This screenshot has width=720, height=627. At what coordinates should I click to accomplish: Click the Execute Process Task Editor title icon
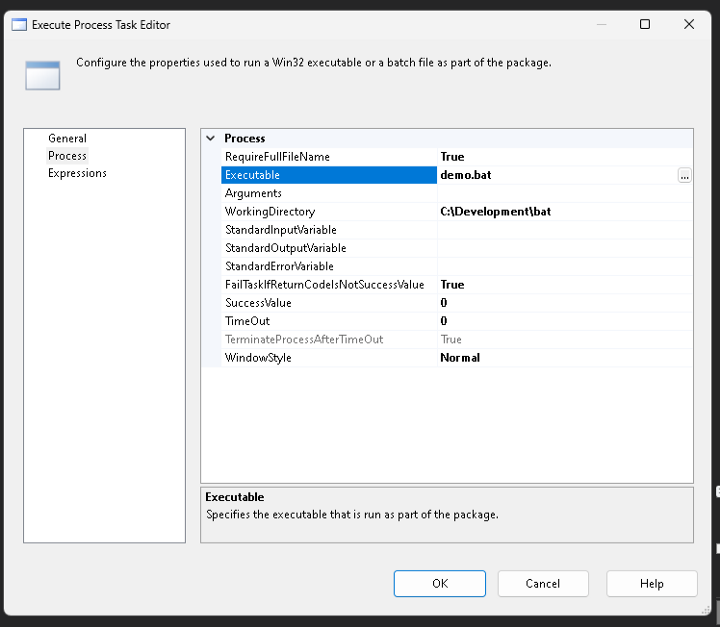(18, 25)
